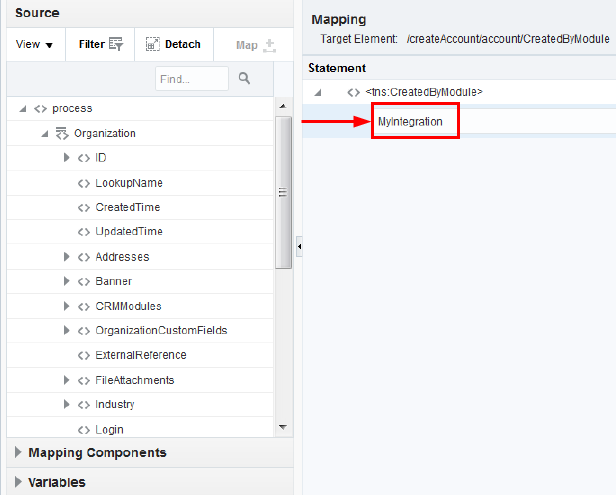Select the CRMModules element label
Image resolution: width=616 pixels, height=495 pixels.
click(x=128, y=306)
